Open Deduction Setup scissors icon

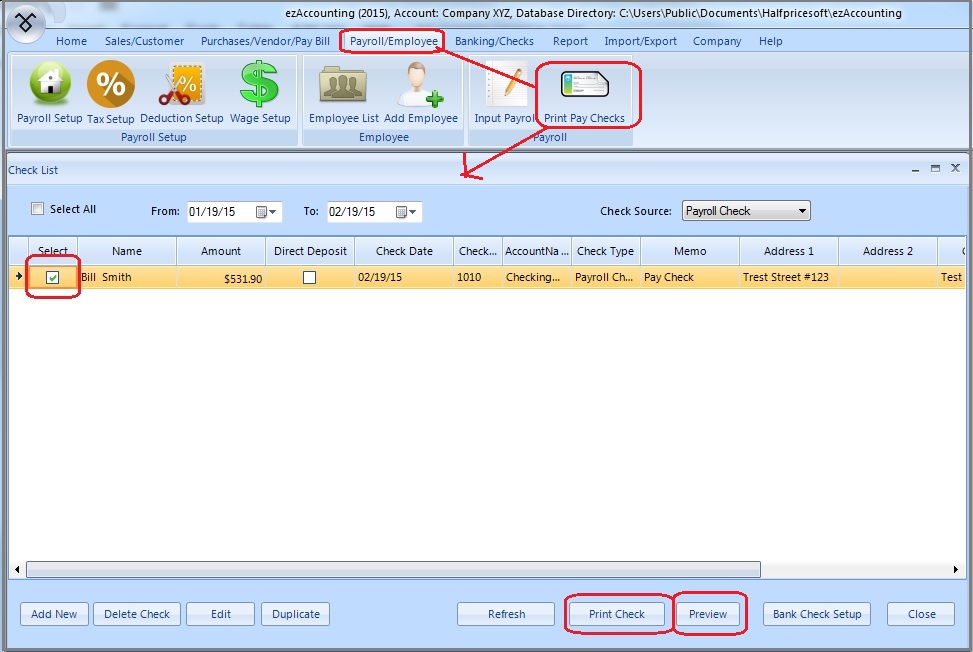(x=181, y=86)
